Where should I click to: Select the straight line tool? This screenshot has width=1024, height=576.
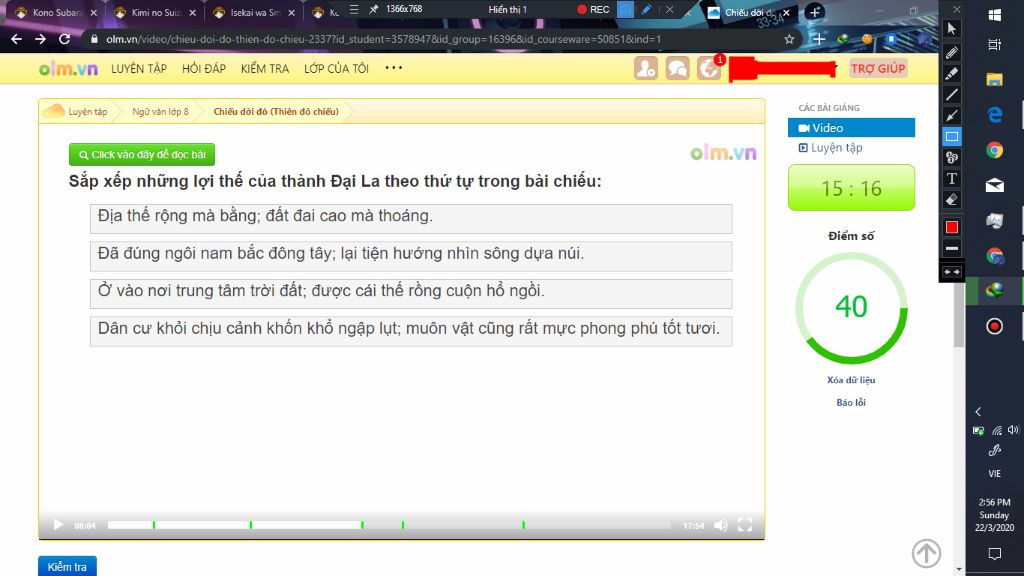click(x=952, y=94)
